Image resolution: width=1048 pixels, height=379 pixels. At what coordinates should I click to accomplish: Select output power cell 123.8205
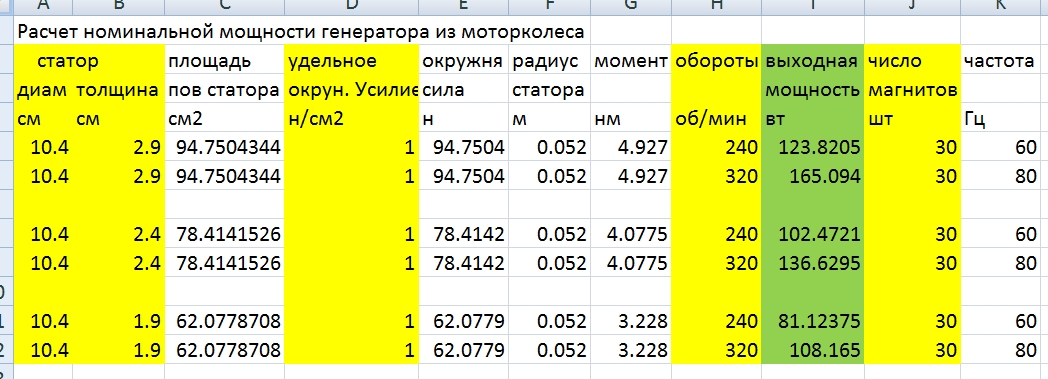(811, 146)
